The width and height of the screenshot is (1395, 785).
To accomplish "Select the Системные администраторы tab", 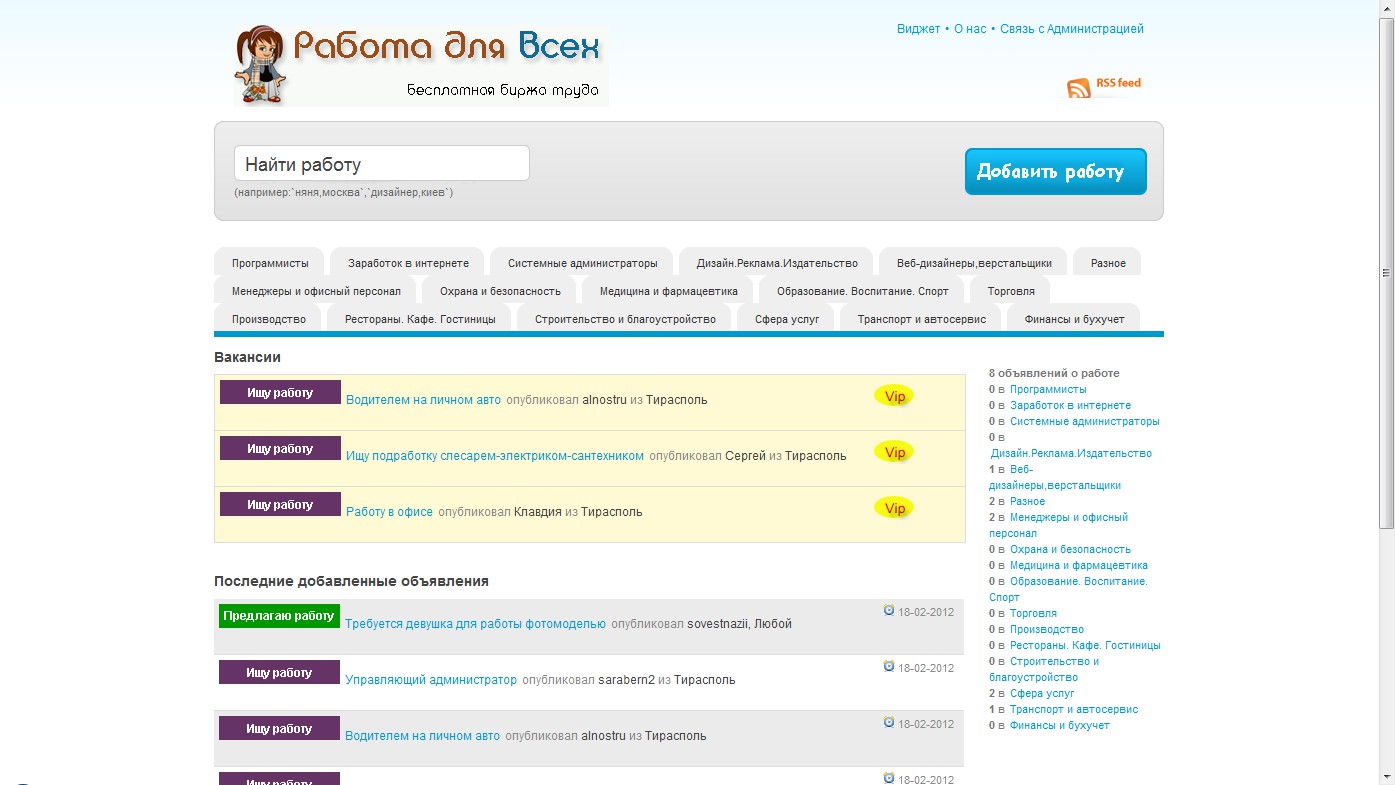I will tap(582, 263).
